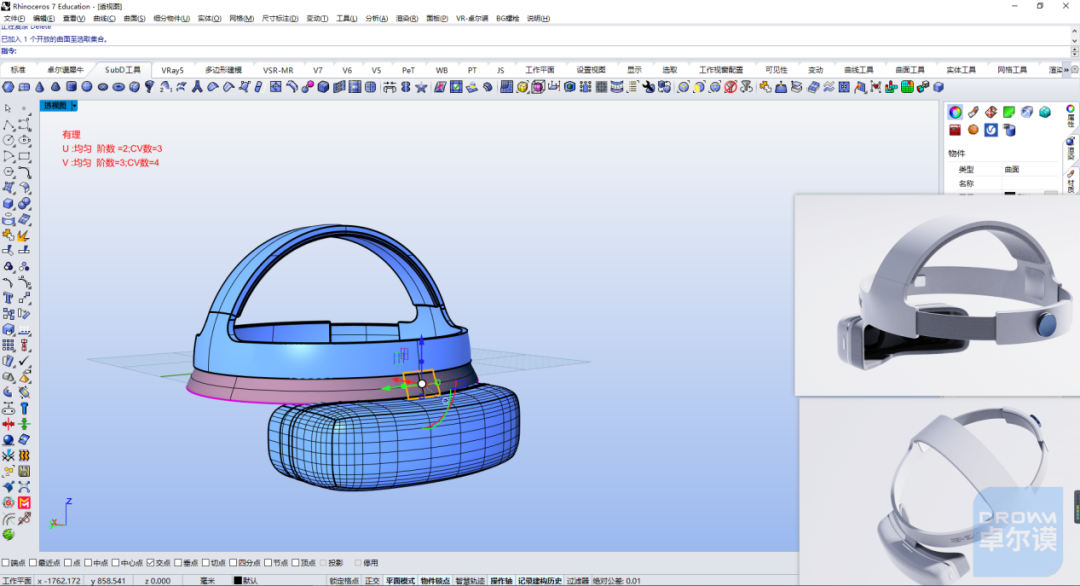The image size is (1080, 586).
Task: Click the solid blue cube icon at toolbar end
Action: (938, 87)
